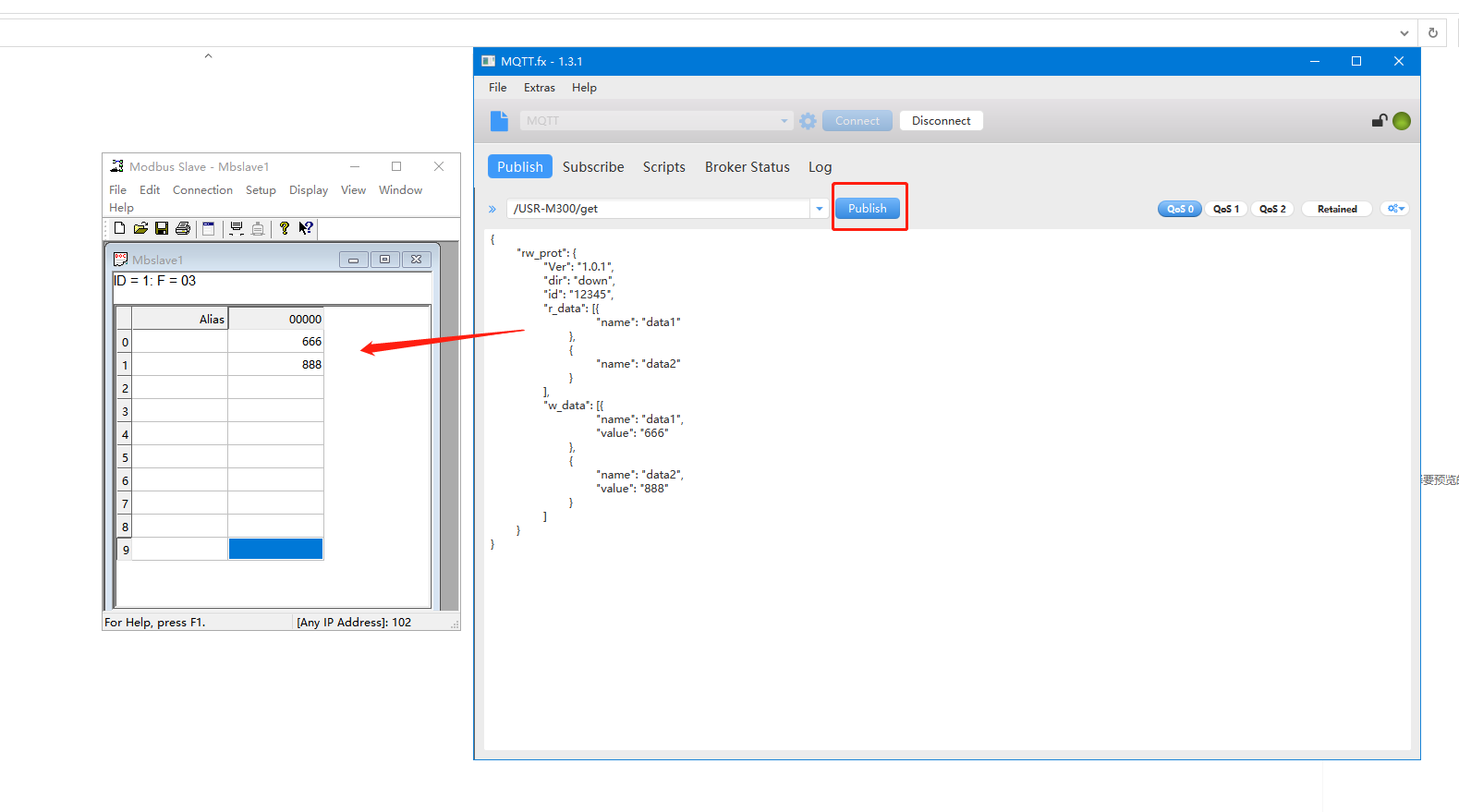
Task: Select the QoS 1 toggle
Action: 1226,209
